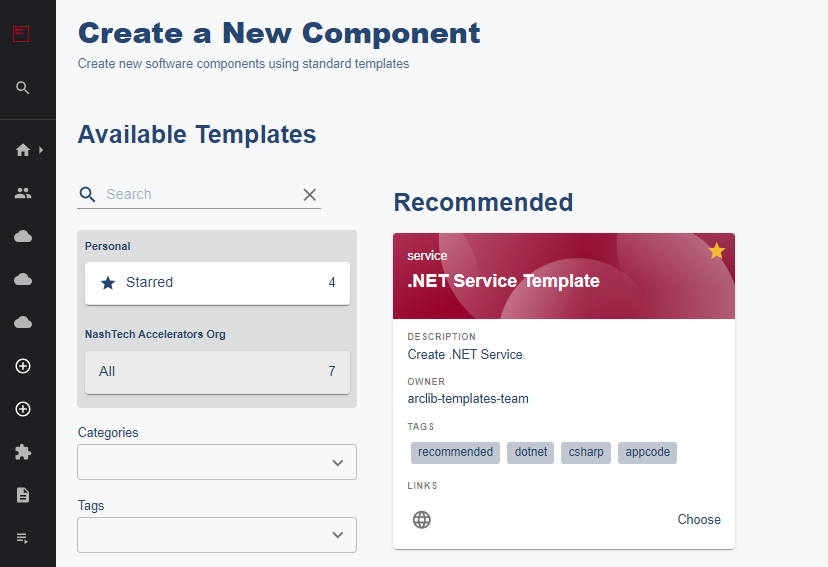Click the list icon at sidebar bottom
The image size is (828, 567).
[23, 539]
